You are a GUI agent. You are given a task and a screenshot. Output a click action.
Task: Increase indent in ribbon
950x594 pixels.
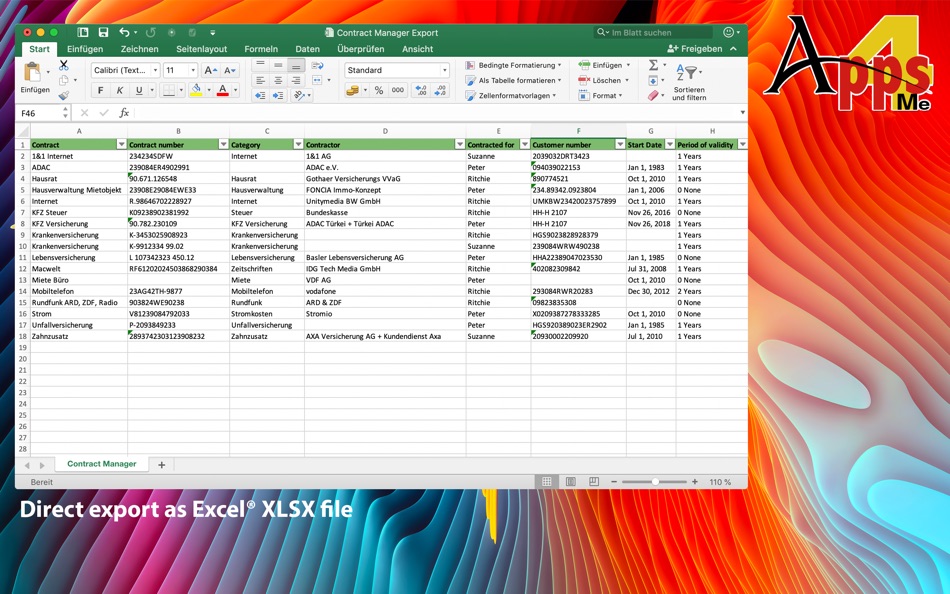(x=278, y=96)
